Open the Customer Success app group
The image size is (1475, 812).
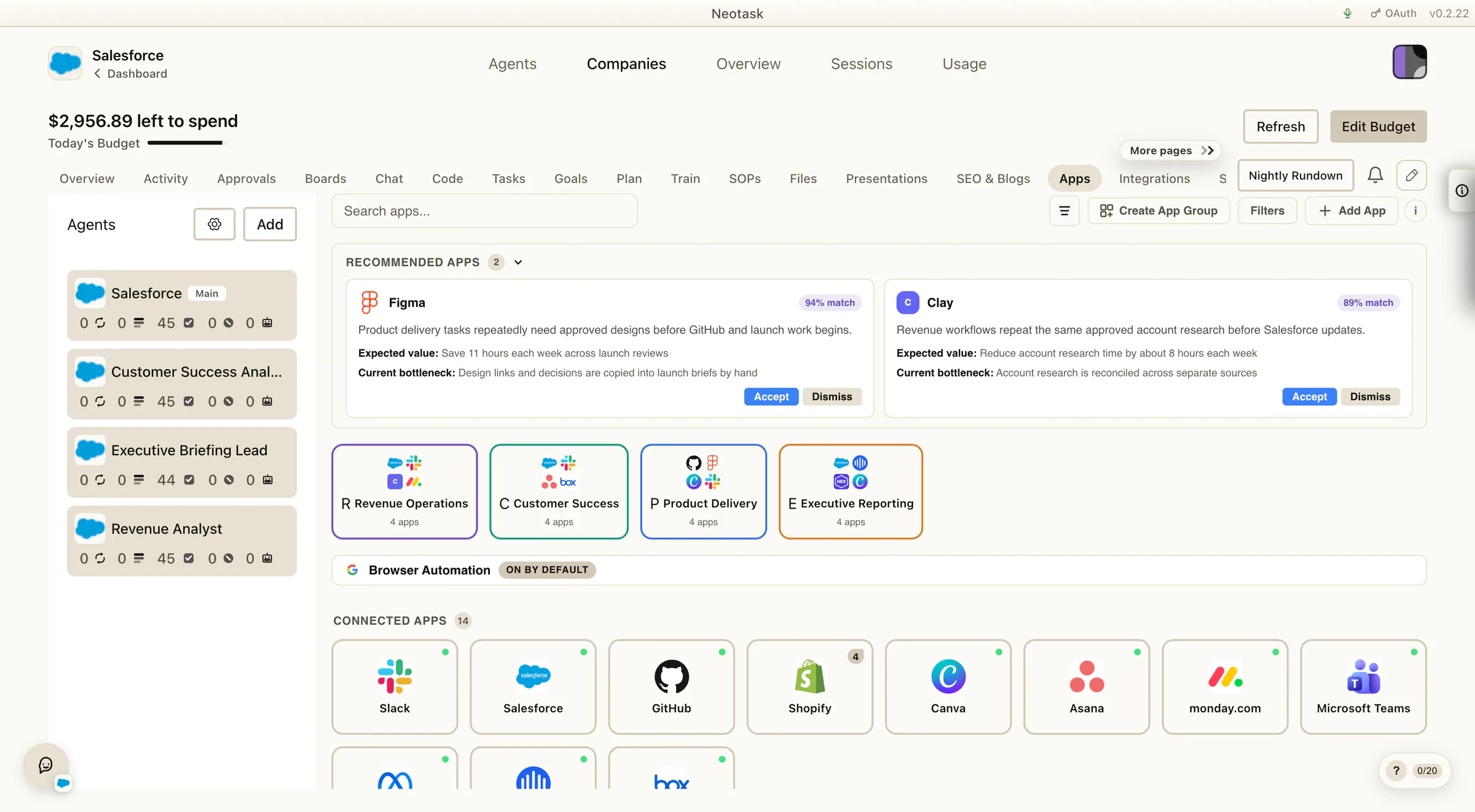559,491
